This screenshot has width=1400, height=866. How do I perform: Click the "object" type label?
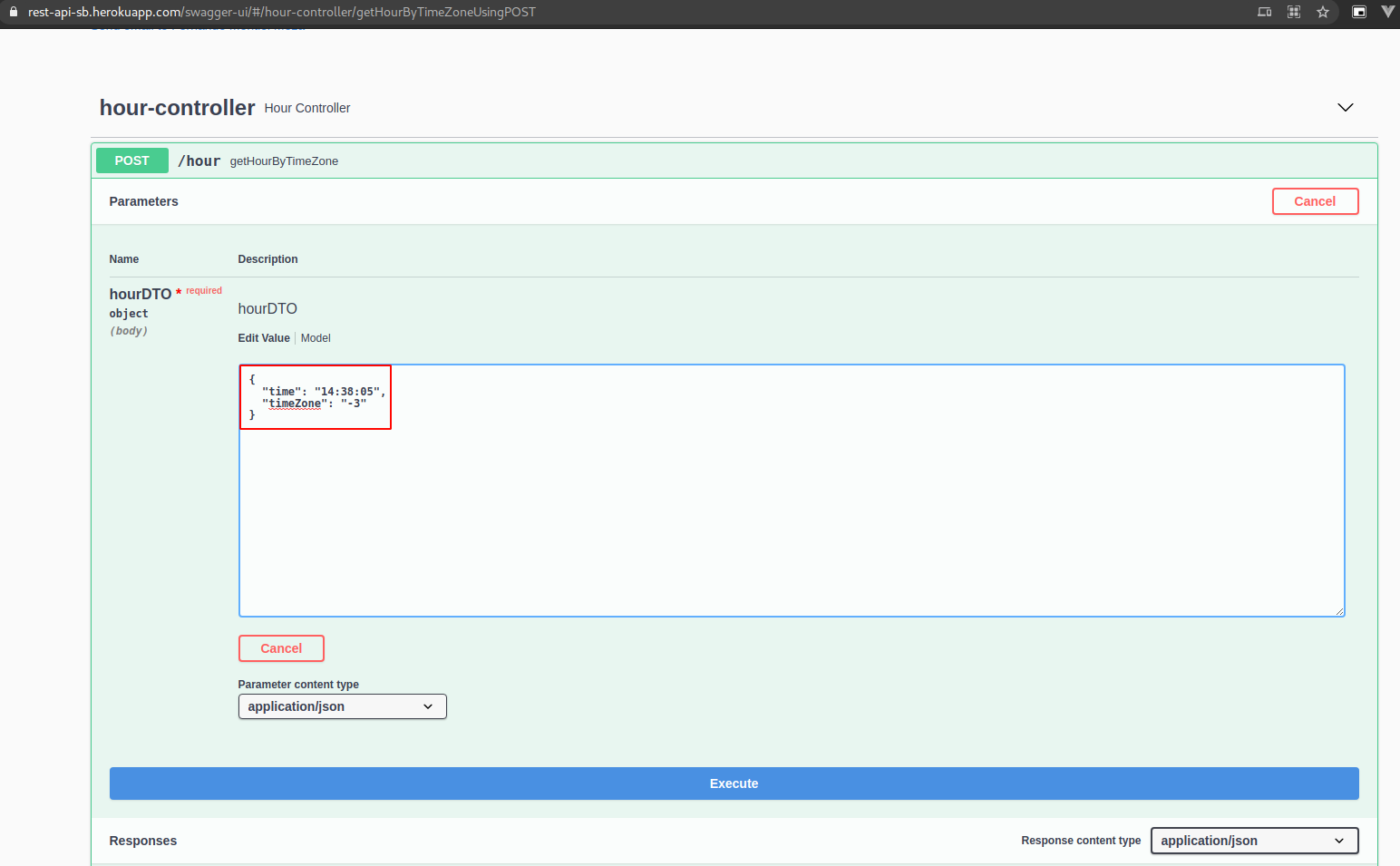pos(129,314)
